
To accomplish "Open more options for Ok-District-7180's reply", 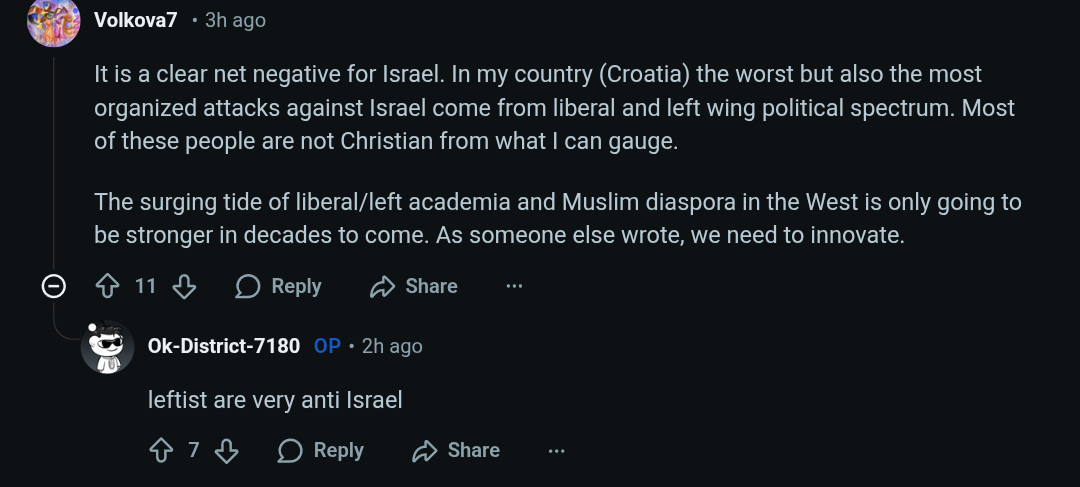I will click(x=557, y=451).
